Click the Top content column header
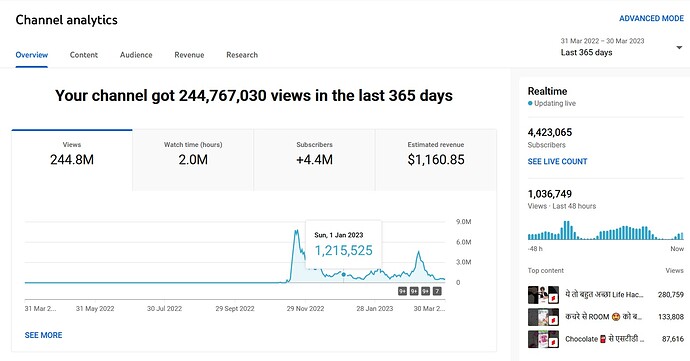This screenshot has width=690, height=361. click(546, 271)
